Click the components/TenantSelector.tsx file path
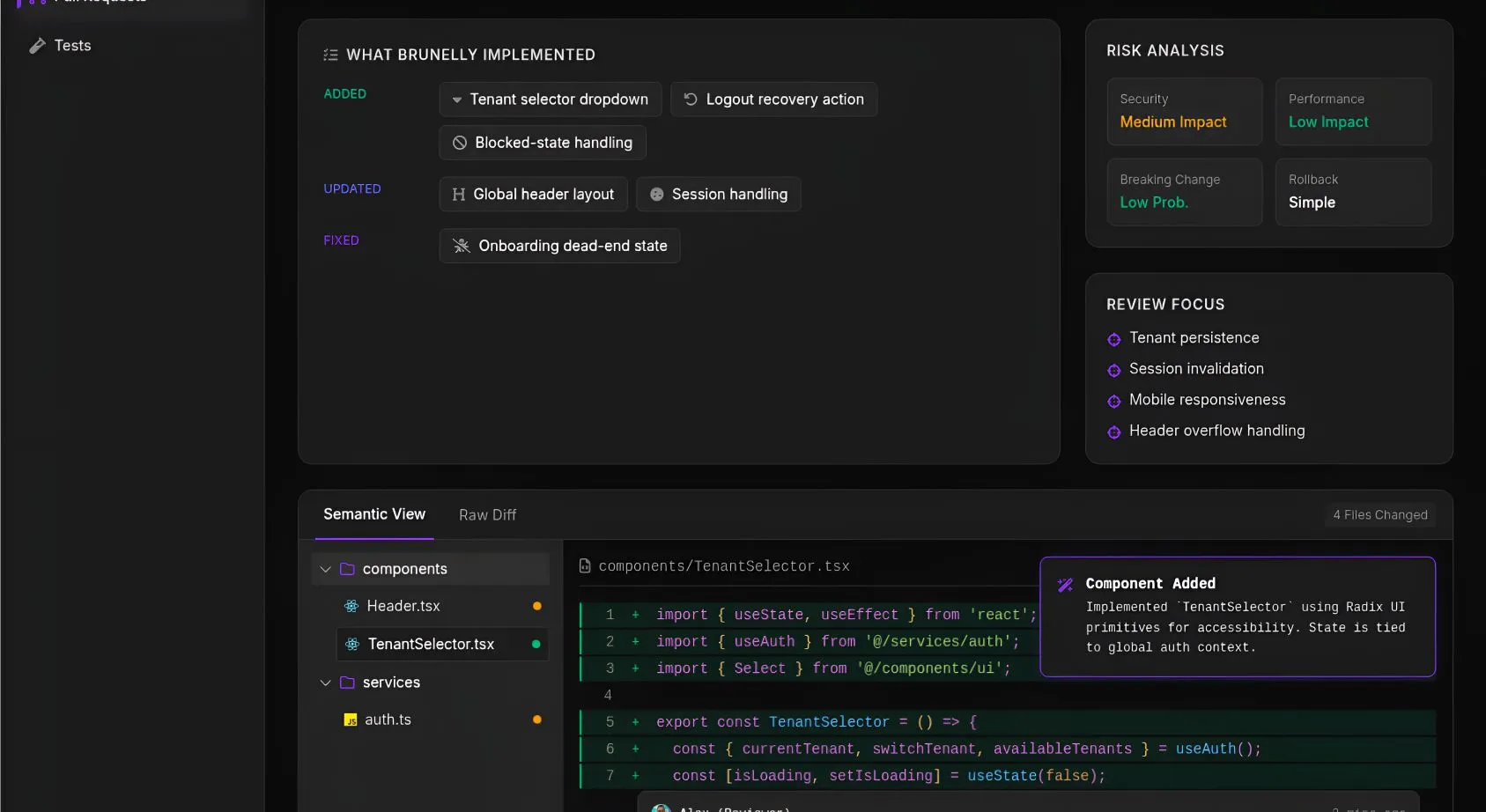The height and width of the screenshot is (812, 1486). point(724,566)
